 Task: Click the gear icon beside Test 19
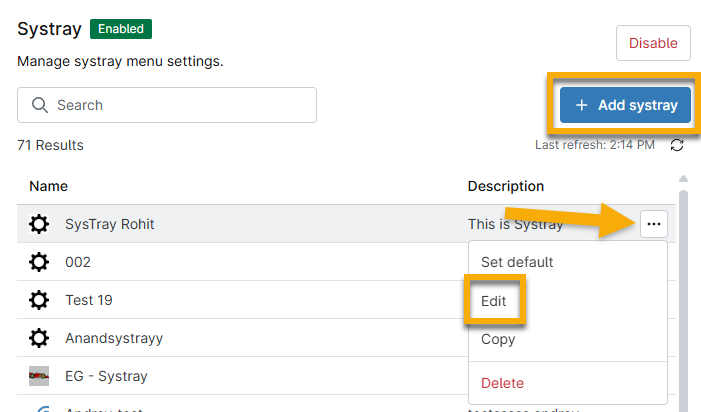(39, 300)
